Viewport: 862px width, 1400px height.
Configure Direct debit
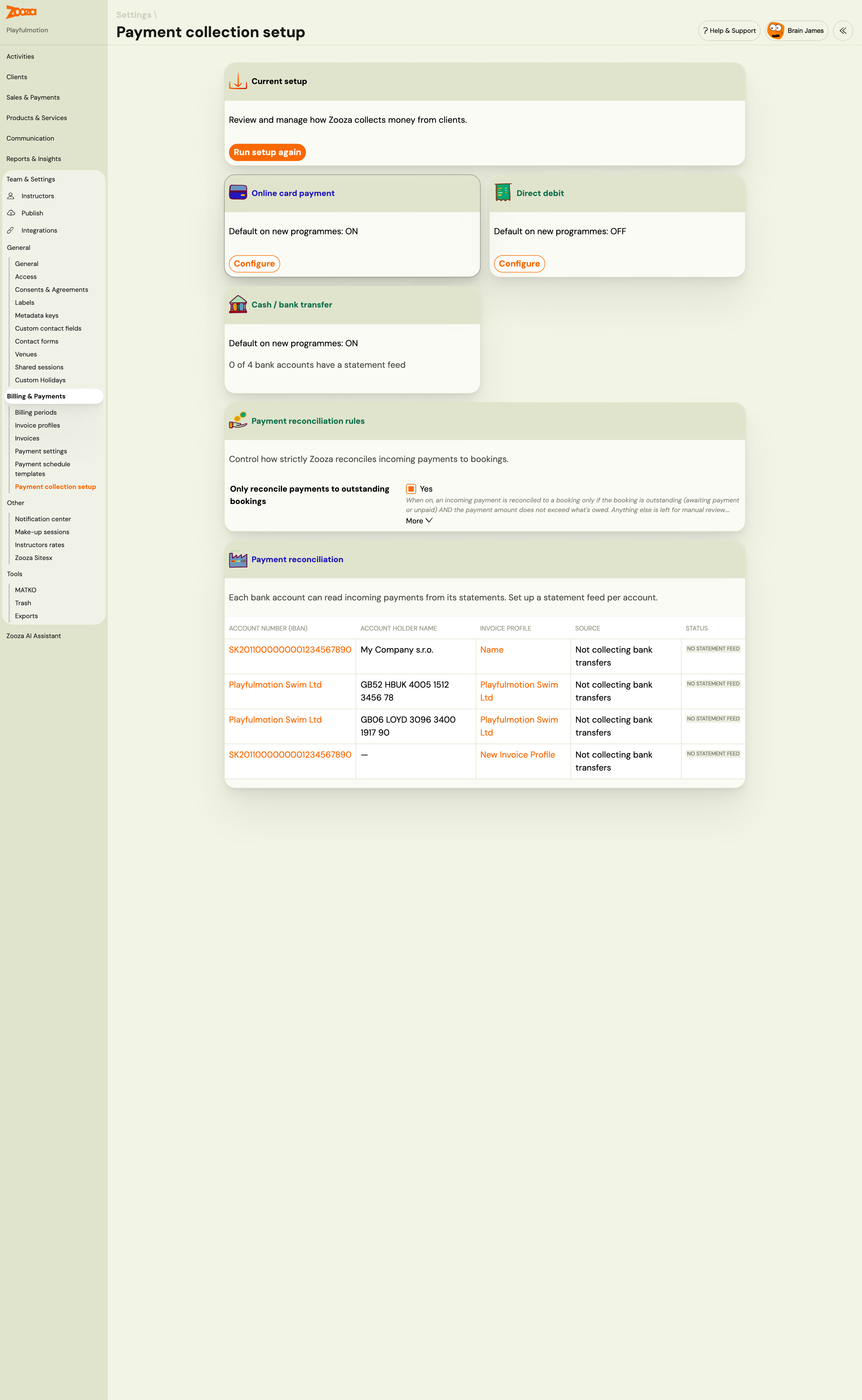[519, 264]
